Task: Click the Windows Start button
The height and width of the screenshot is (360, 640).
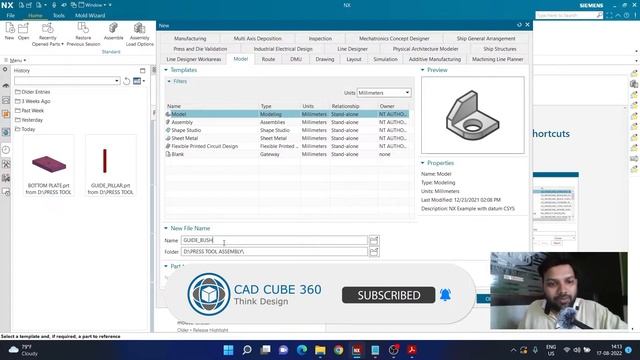Action: (x=229, y=350)
